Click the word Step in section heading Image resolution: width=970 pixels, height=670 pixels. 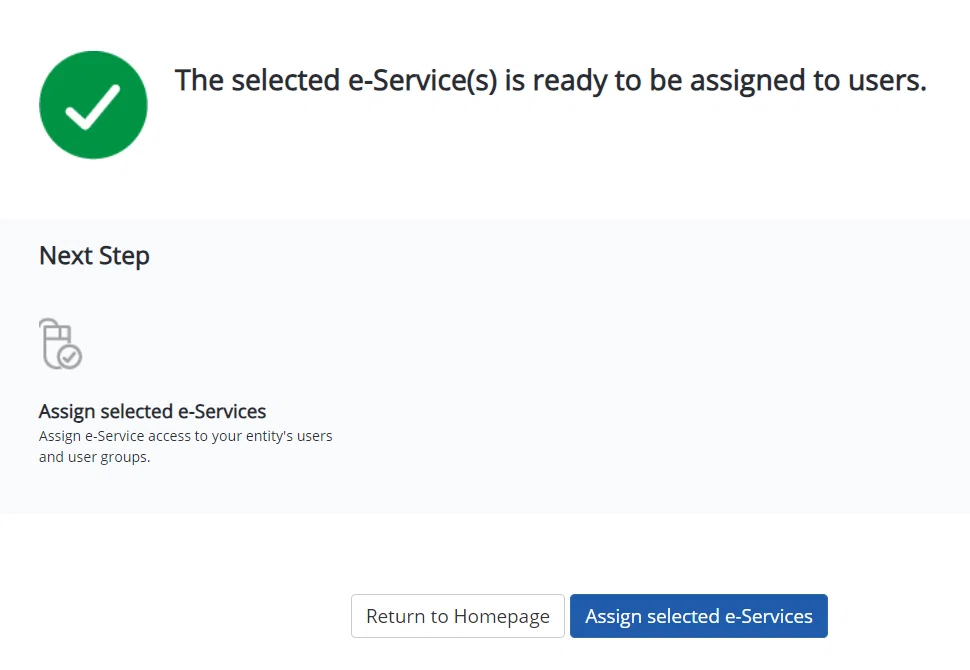[124, 256]
